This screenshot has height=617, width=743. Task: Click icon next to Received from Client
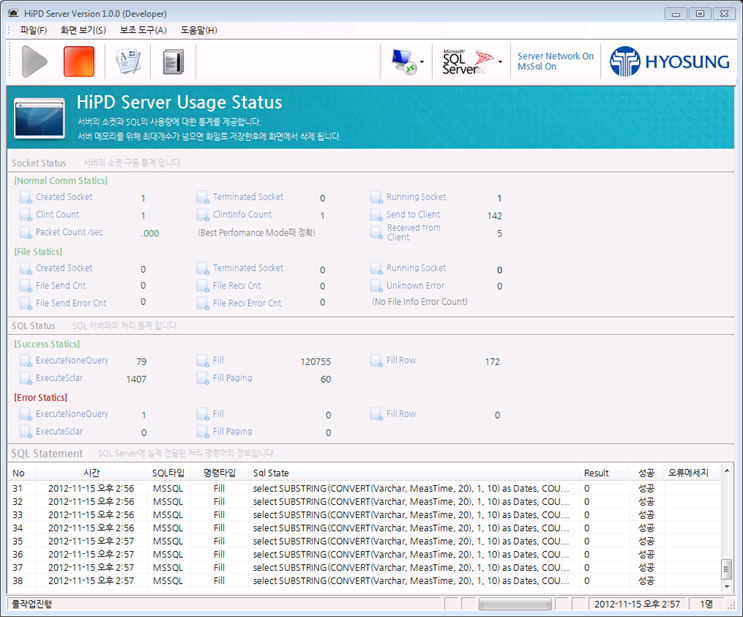click(x=376, y=232)
